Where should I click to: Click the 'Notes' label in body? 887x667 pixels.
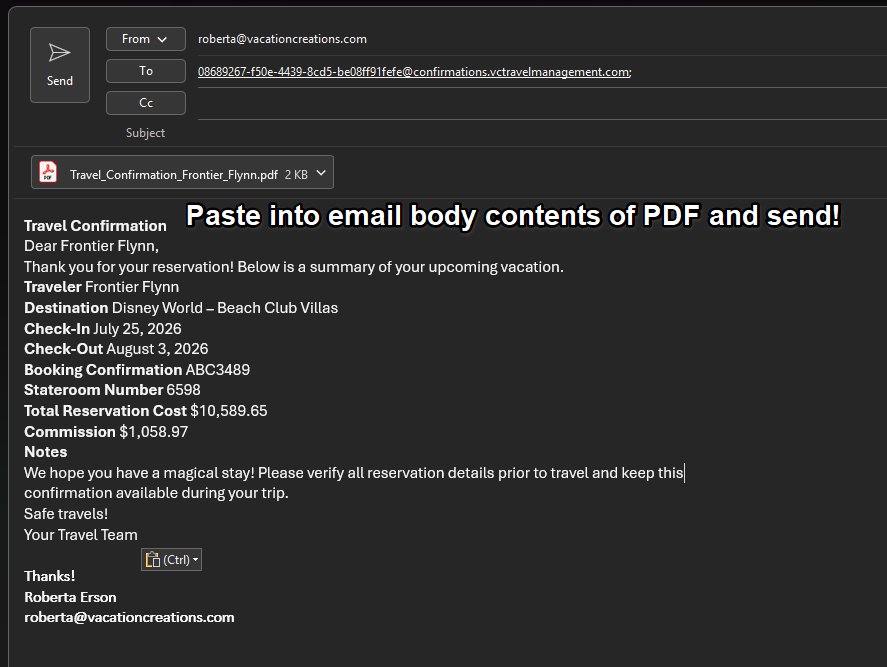45,452
